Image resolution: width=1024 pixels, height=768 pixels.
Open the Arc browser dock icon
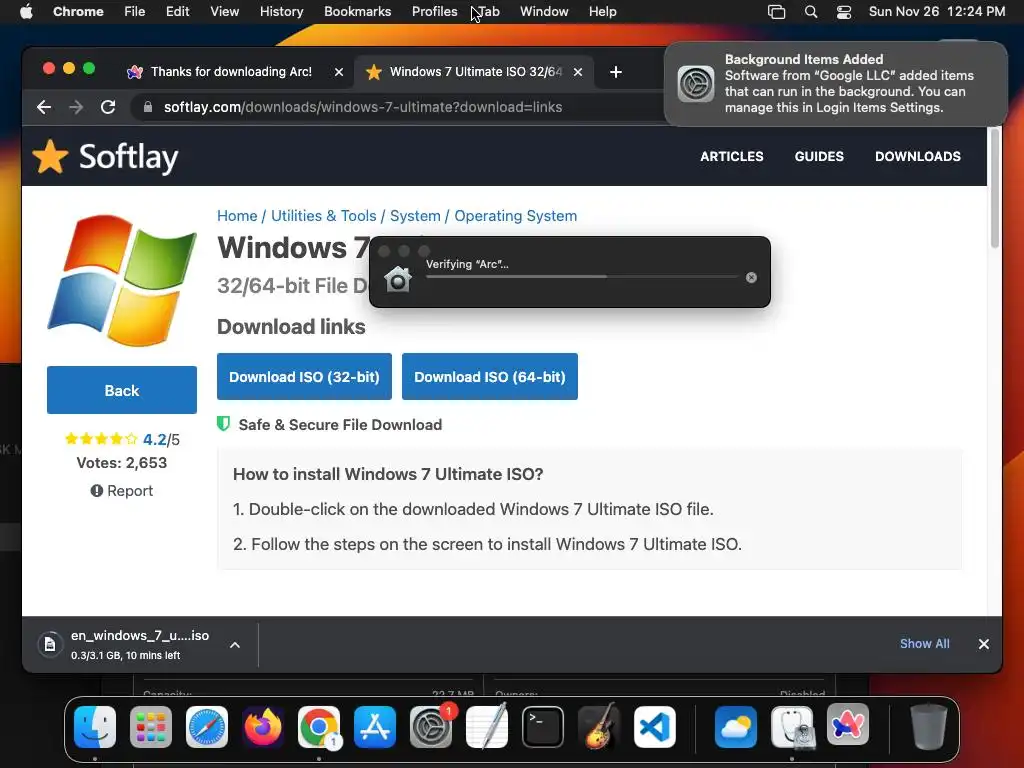point(848,725)
